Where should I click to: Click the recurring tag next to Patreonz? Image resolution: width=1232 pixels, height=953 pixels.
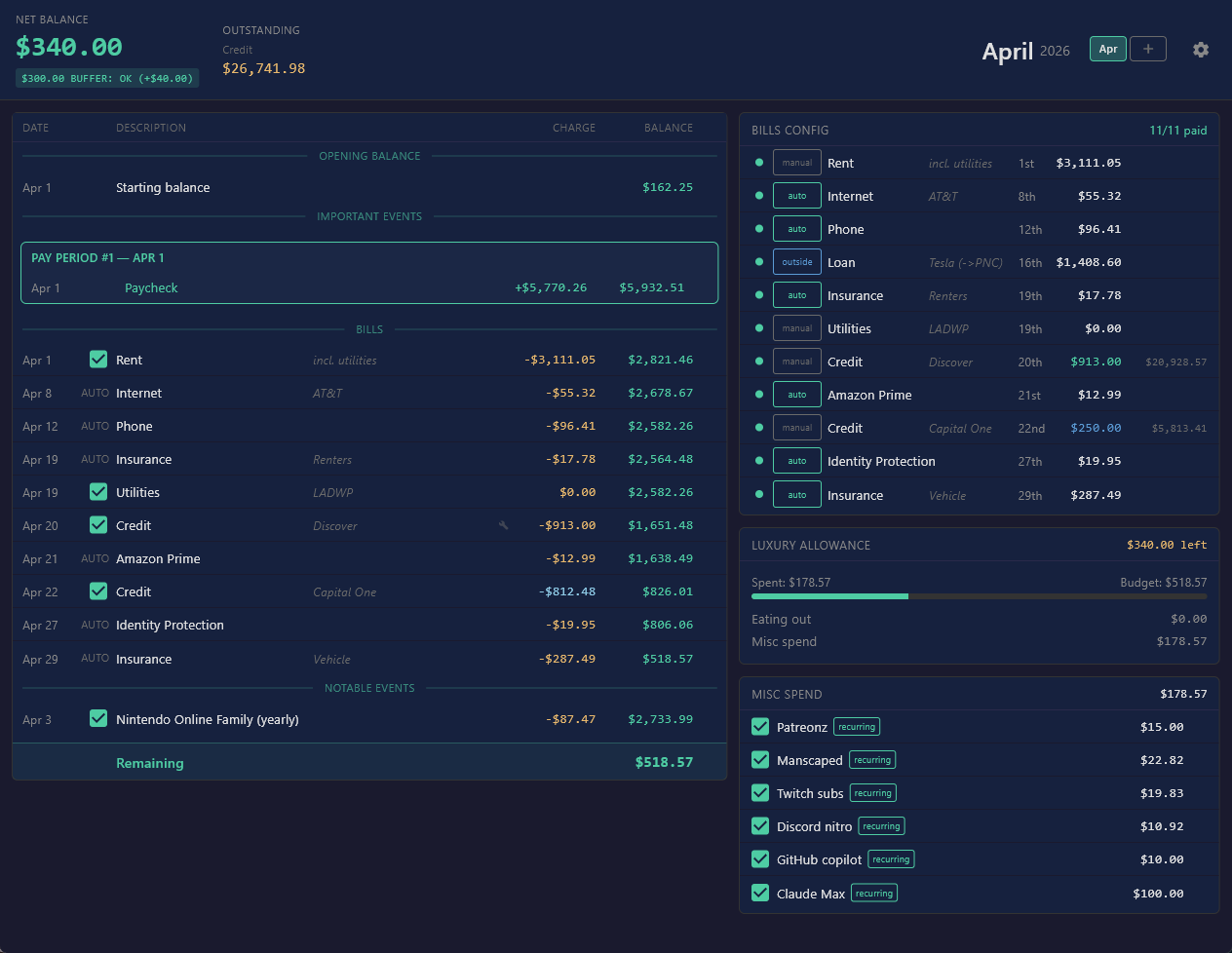857,727
